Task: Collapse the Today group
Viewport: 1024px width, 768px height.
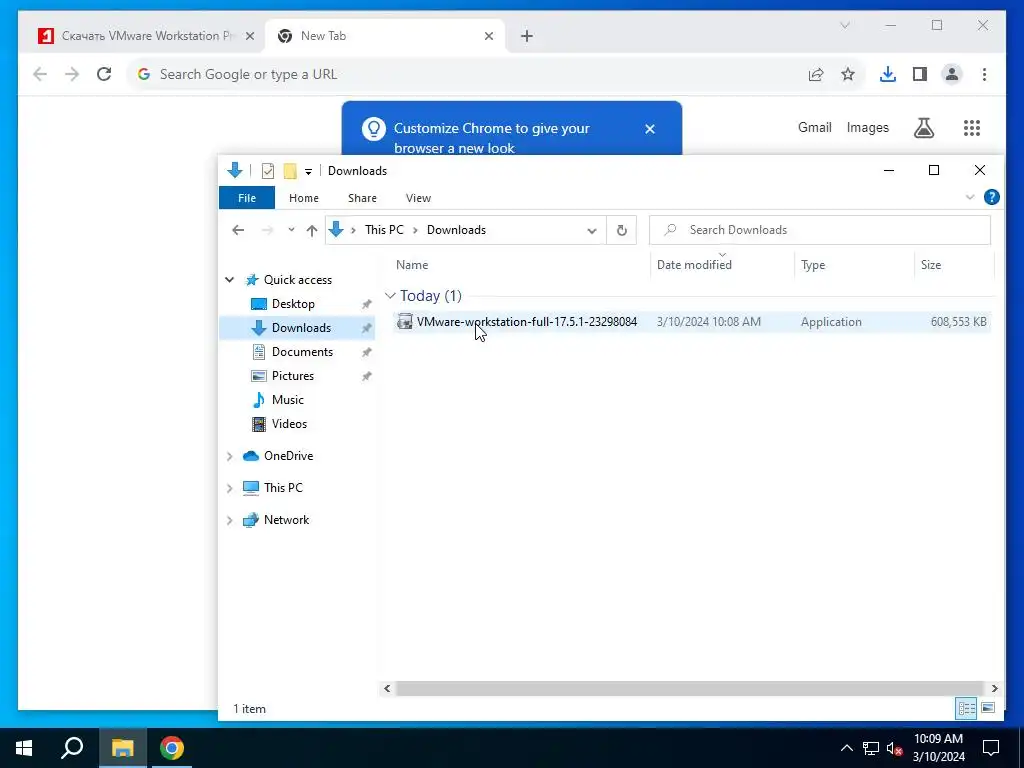Action: (391, 296)
